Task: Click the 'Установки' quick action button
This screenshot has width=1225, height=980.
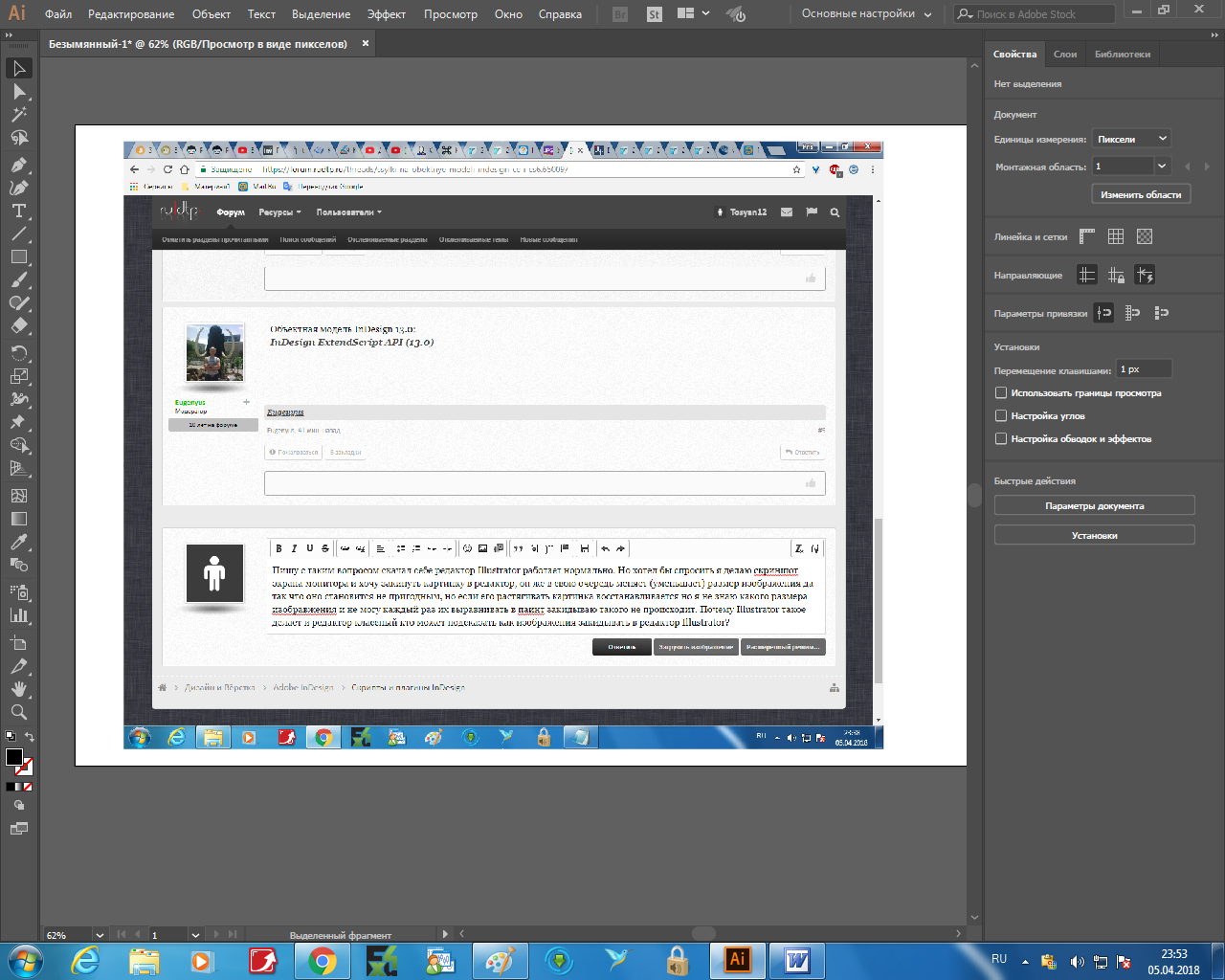Action: pyautogui.click(x=1095, y=536)
